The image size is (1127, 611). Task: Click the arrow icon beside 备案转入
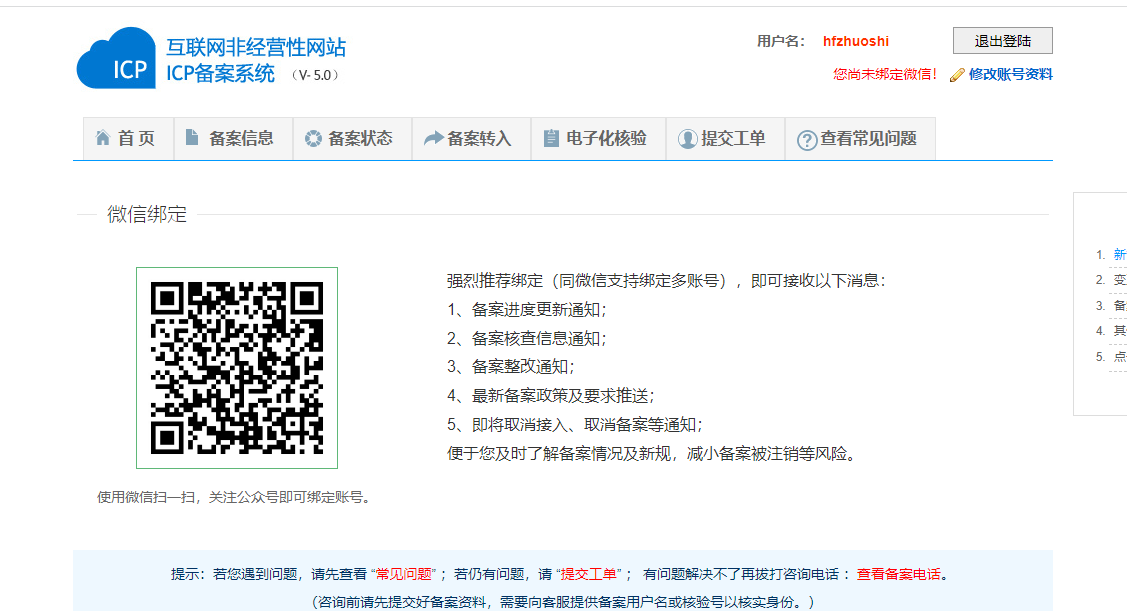click(x=433, y=139)
